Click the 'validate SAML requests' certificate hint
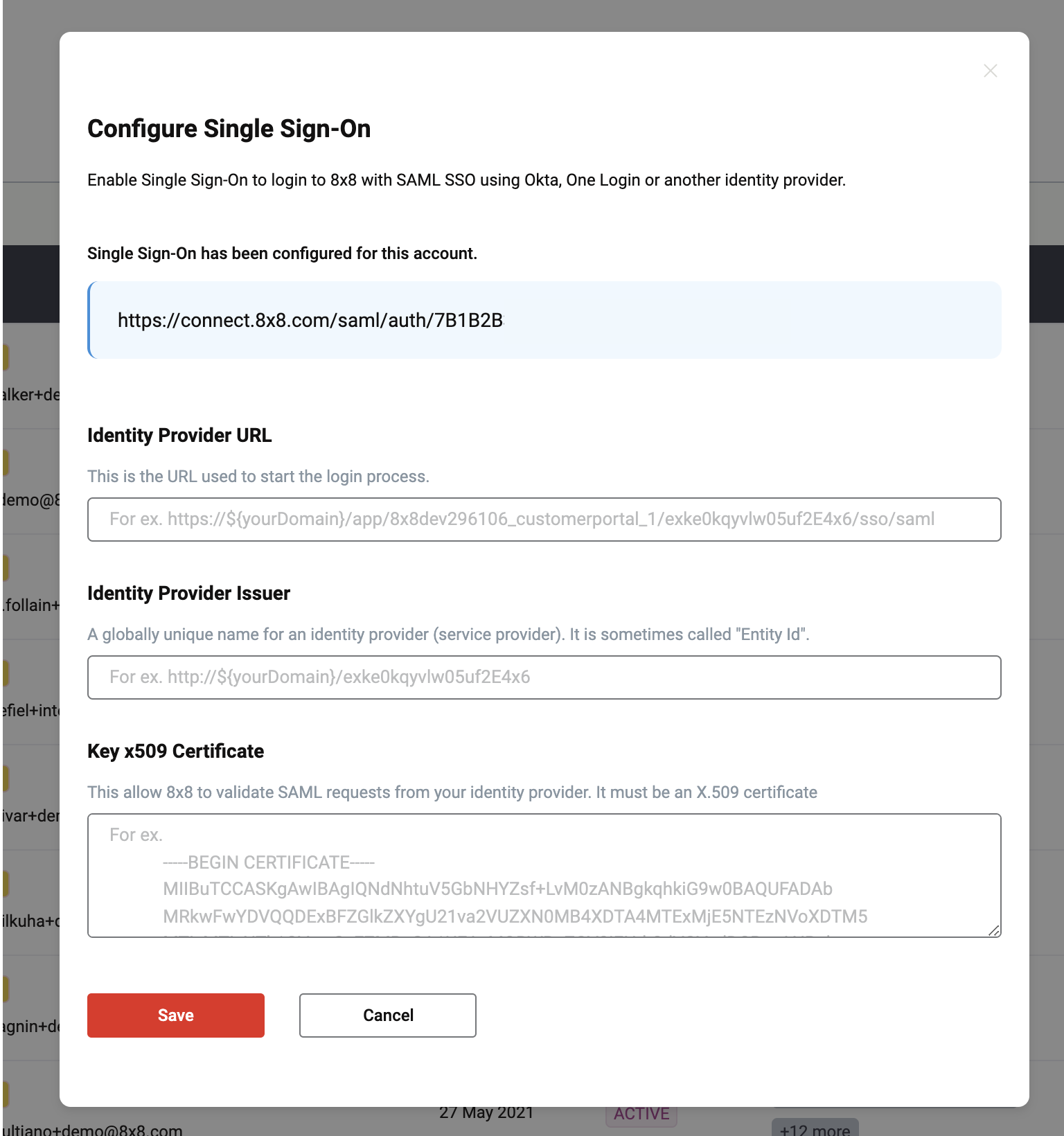 (452, 792)
